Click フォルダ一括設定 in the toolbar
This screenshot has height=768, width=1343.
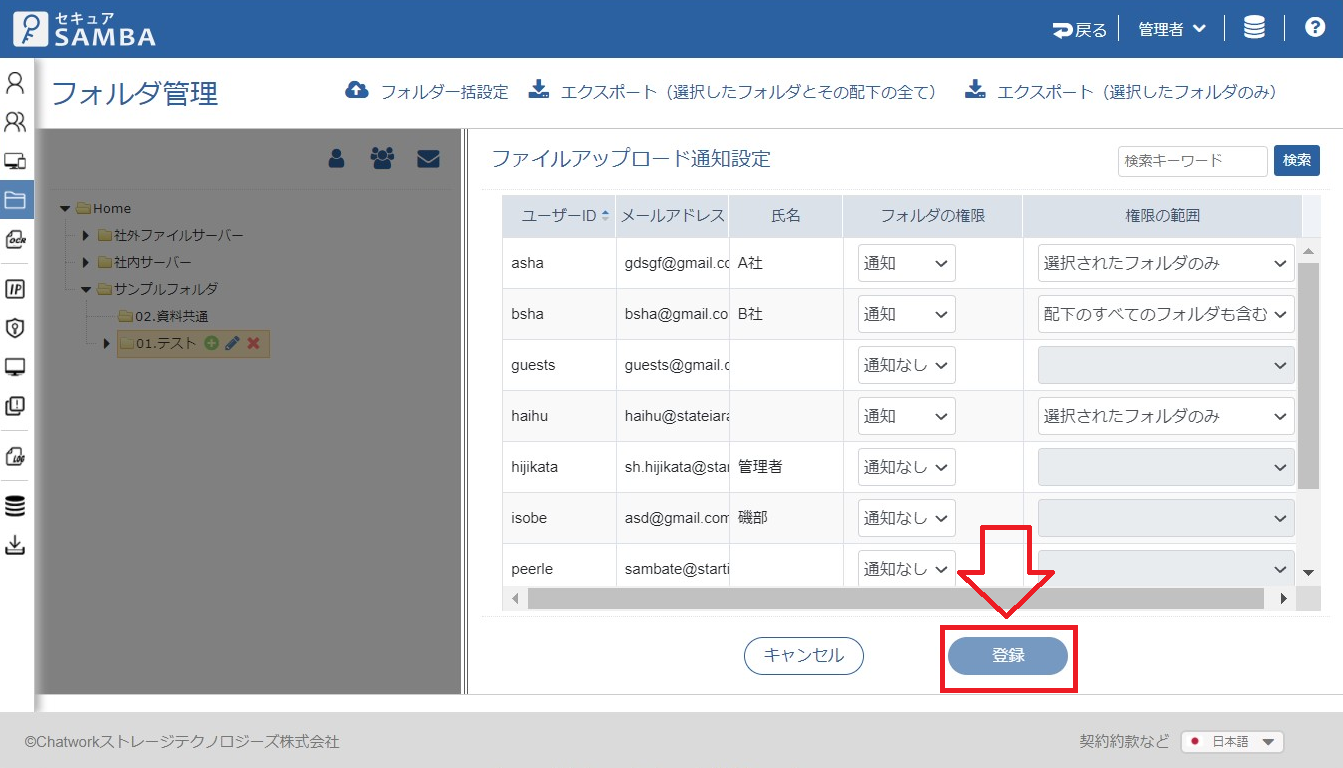pos(427,92)
